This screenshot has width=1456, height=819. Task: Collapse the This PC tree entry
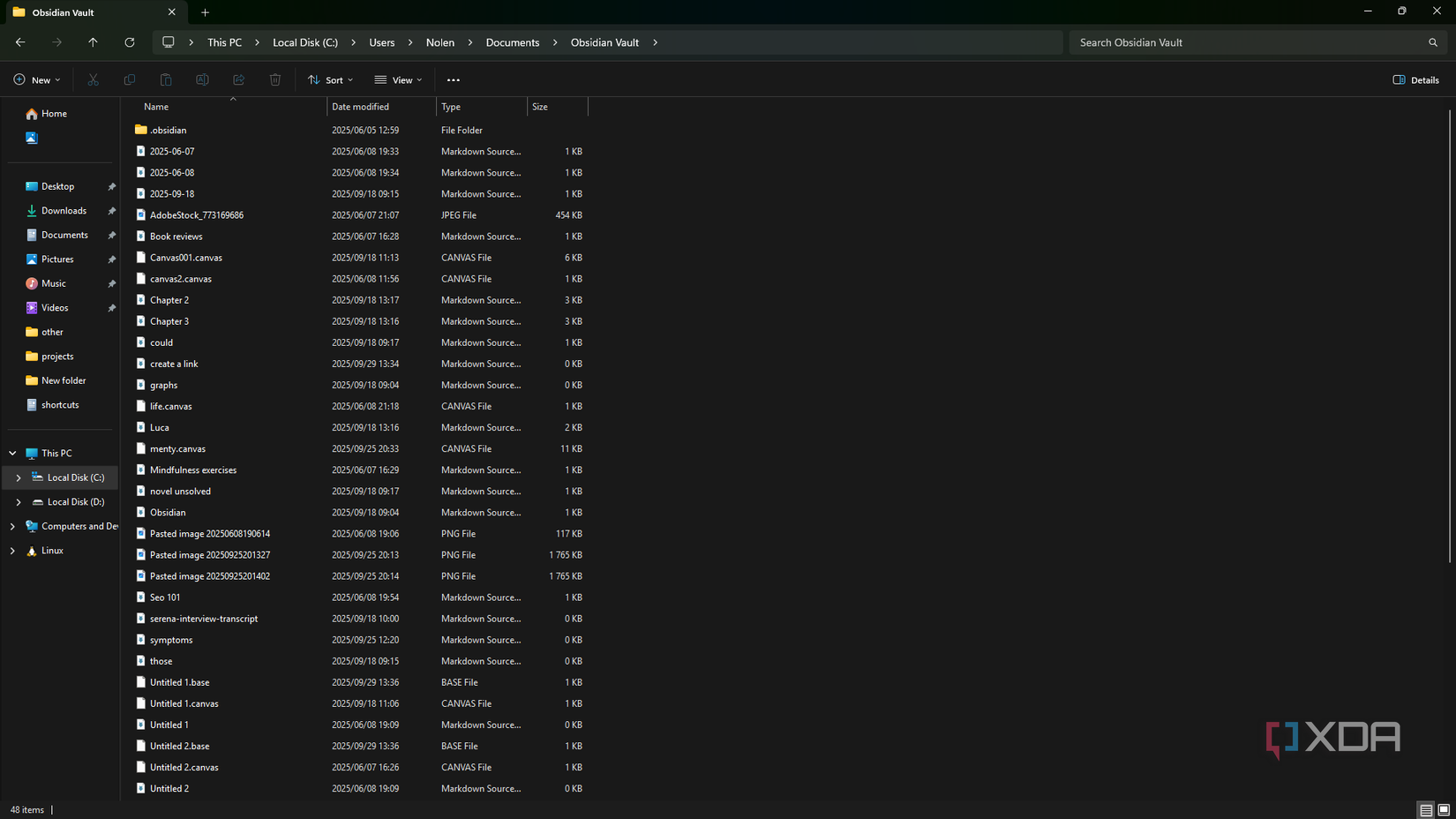tap(11, 452)
